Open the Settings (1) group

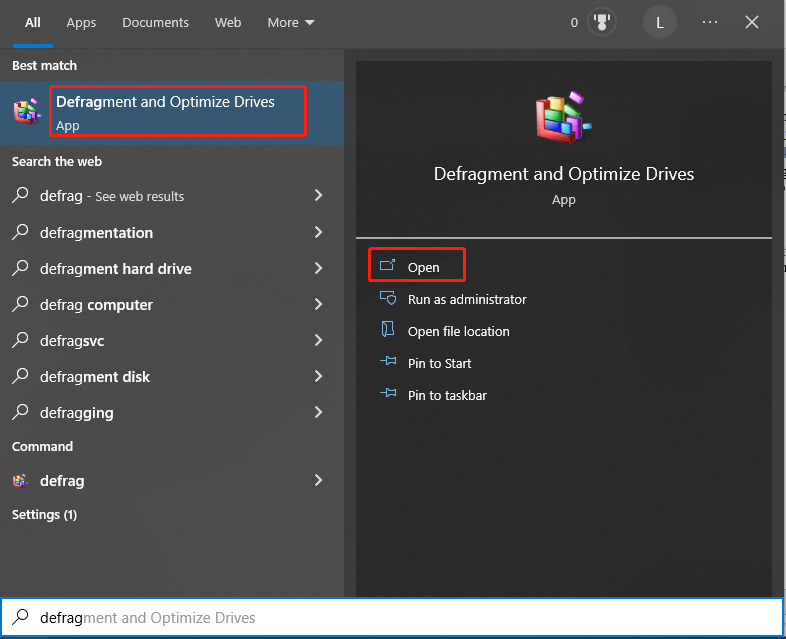click(44, 515)
